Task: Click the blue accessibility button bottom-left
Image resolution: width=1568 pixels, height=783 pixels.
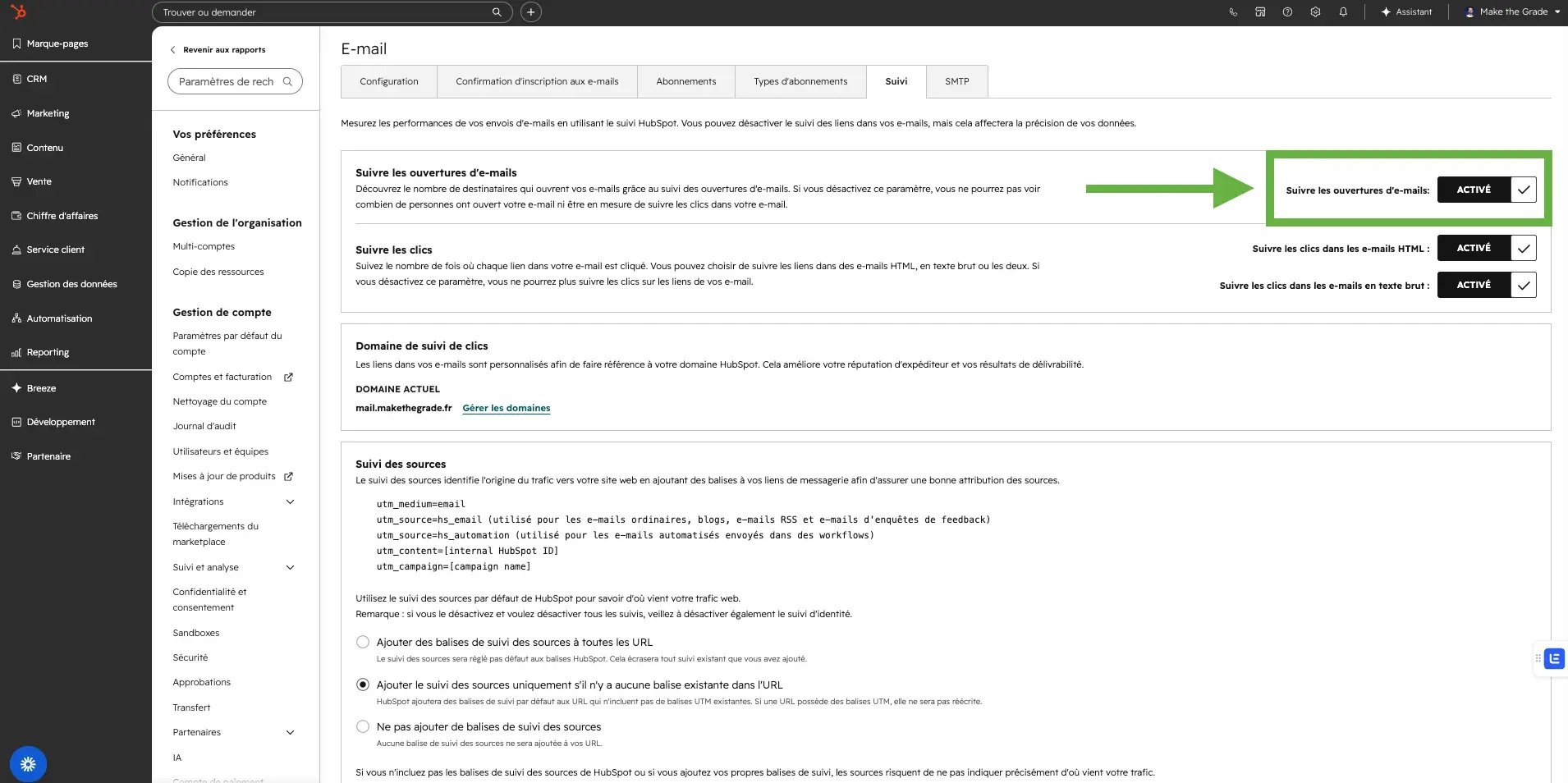Action: click(28, 764)
